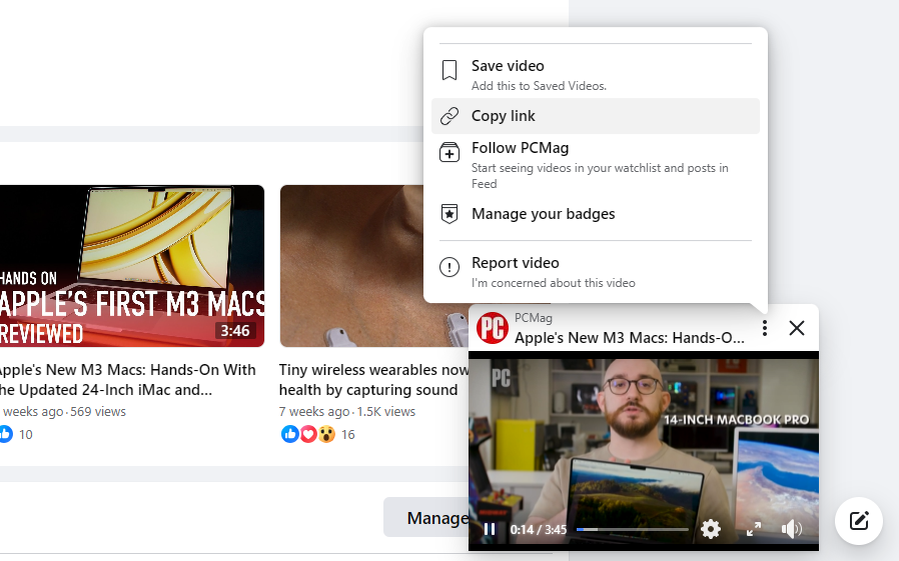Open Manage your badges

point(595,214)
